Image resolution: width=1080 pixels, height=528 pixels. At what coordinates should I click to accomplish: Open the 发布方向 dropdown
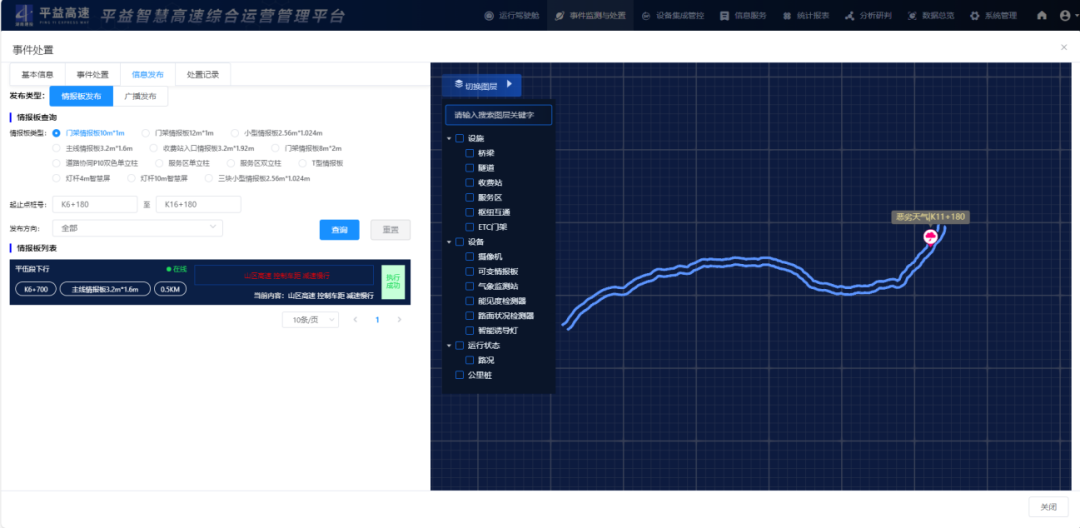(137, 228)
